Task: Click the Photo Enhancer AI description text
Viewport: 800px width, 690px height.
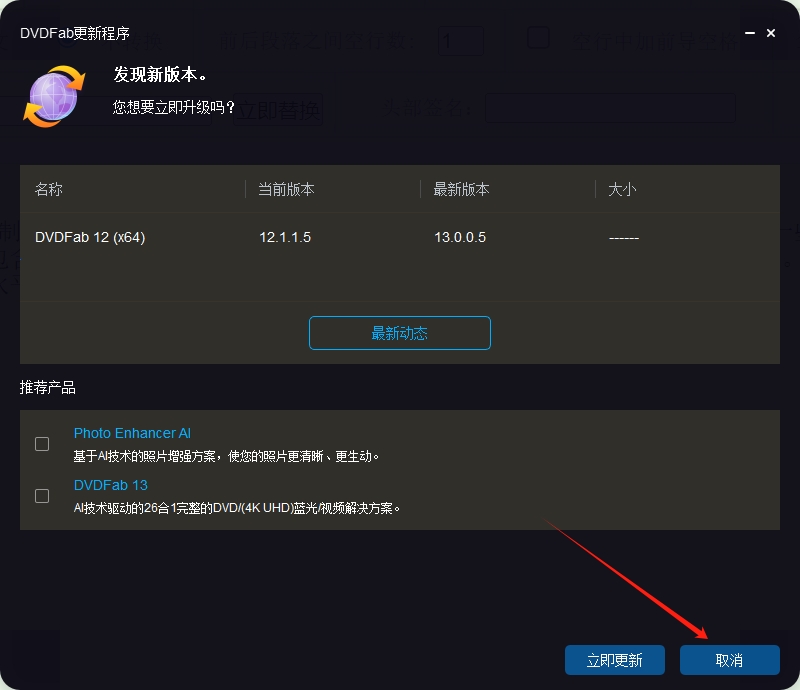Action: click(x=226, y=456)
